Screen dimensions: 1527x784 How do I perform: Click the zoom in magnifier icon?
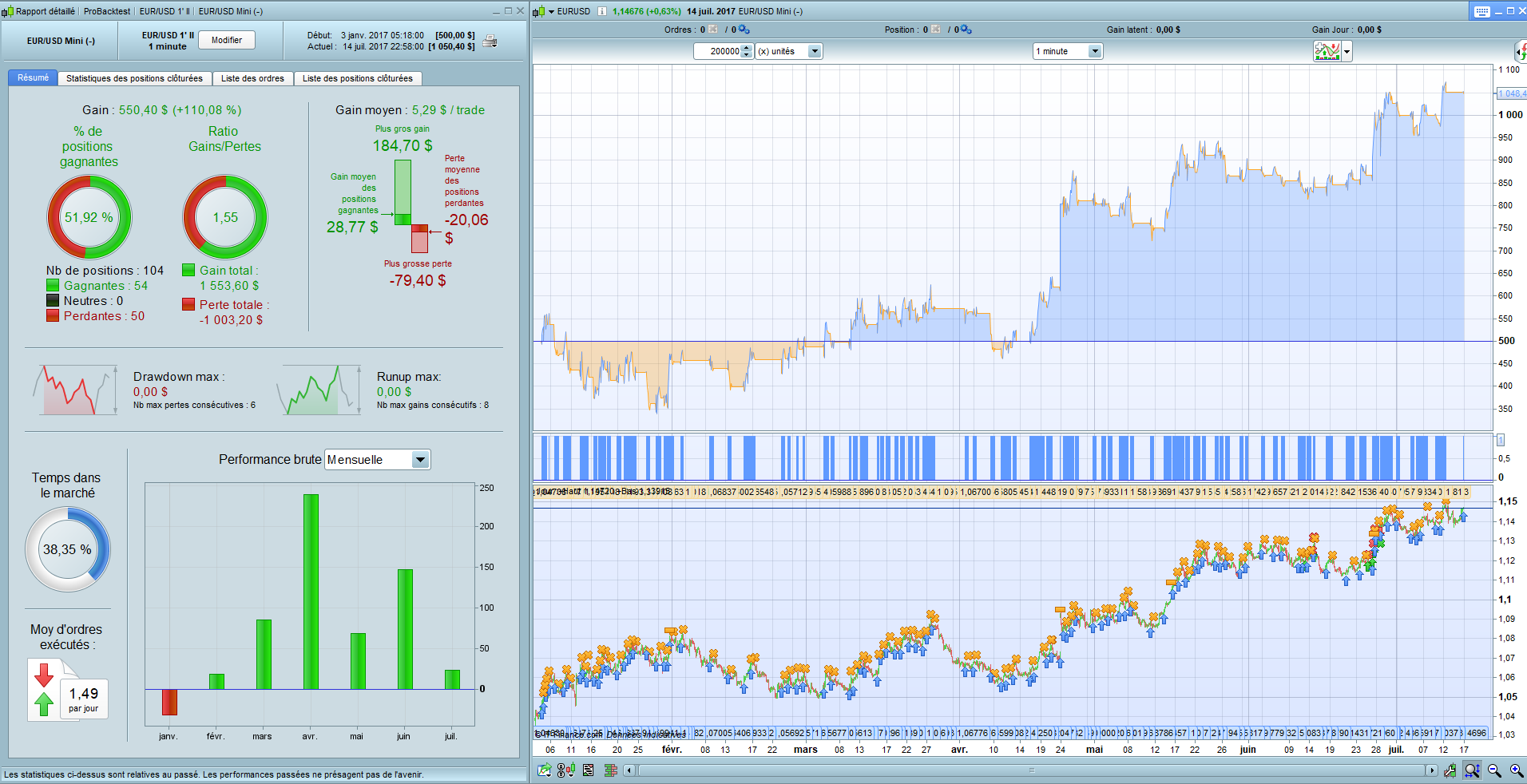pos(1516,770)
